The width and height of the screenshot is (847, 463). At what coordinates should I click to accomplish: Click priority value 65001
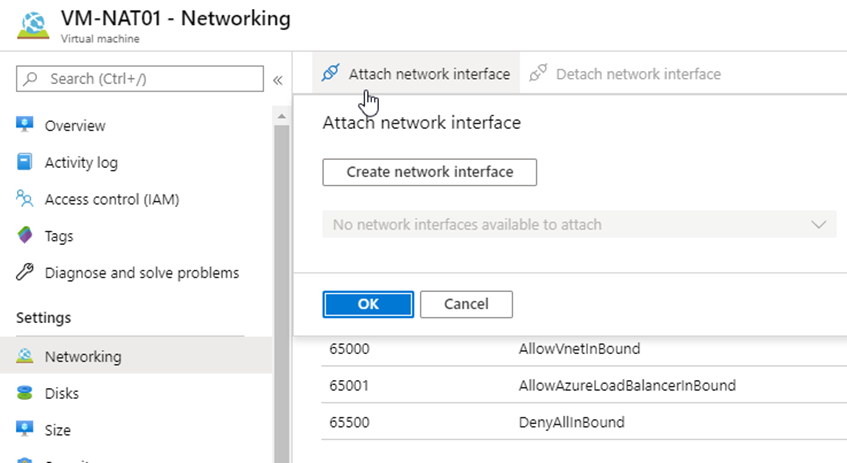(349, 385)
